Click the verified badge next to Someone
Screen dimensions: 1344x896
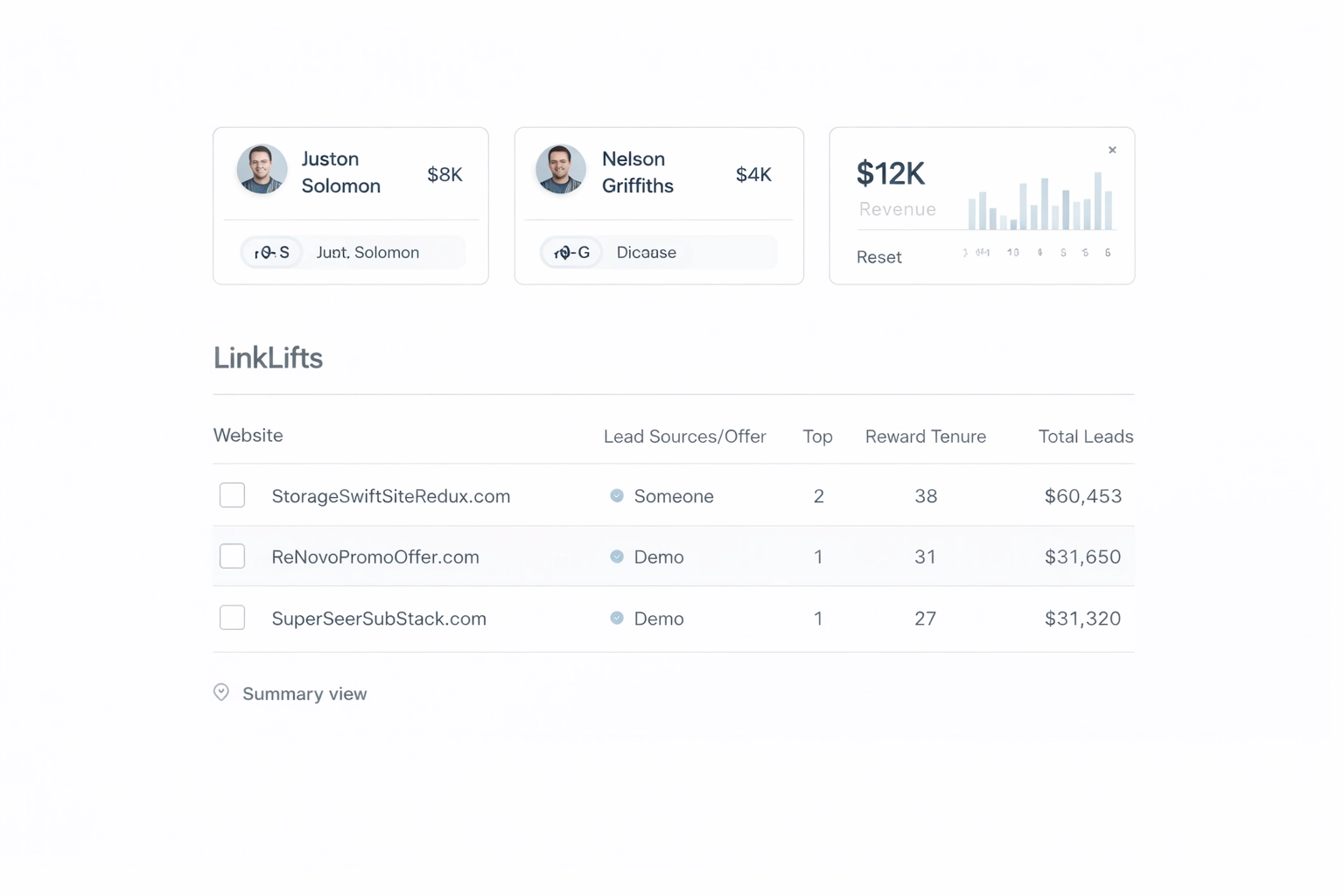619,495
